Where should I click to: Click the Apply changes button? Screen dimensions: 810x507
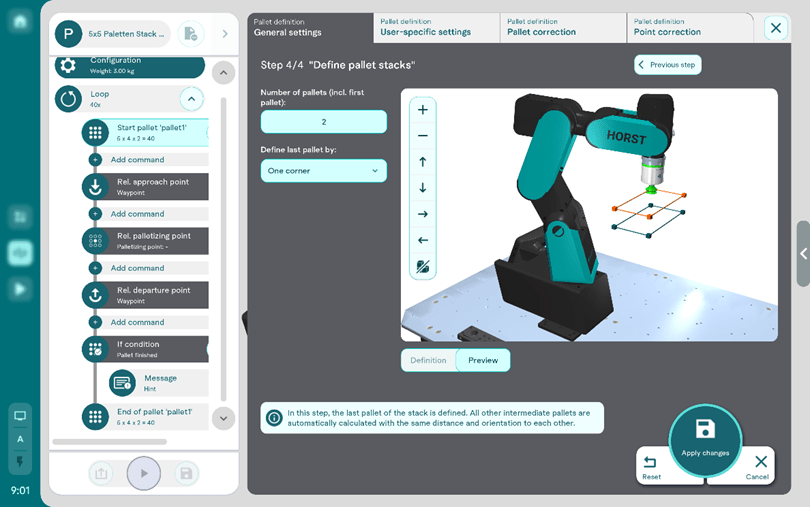(705, 438)
